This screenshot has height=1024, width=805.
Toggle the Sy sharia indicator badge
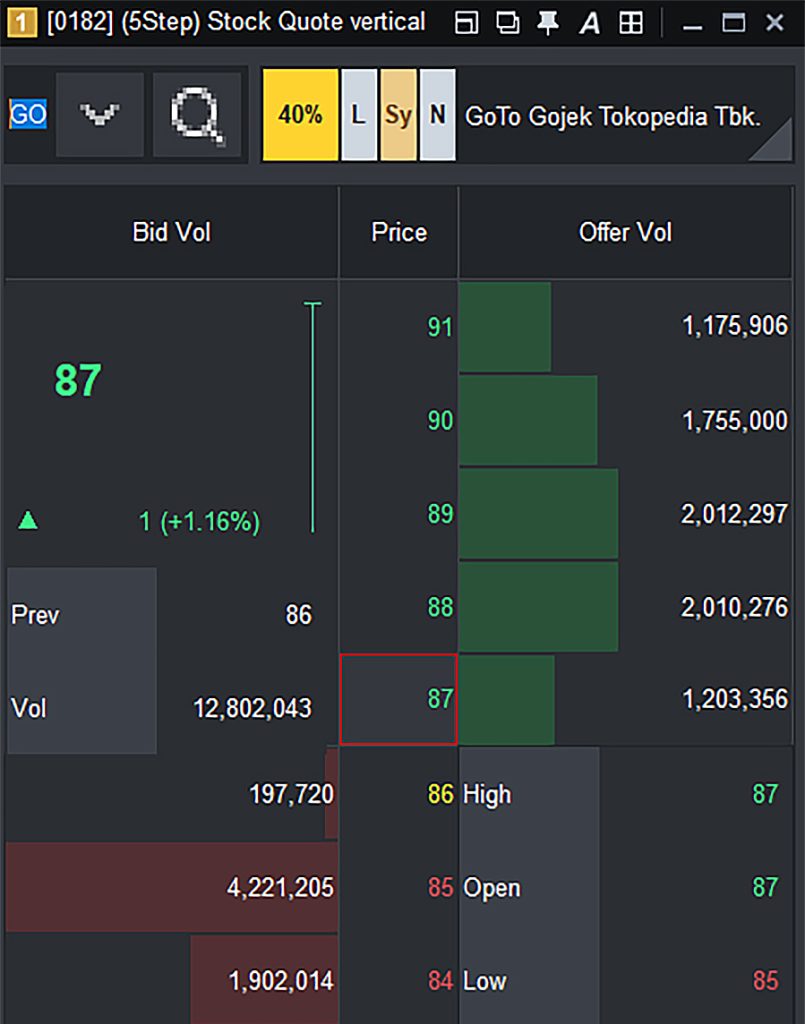pyautogui.click(x=398, y=115)
